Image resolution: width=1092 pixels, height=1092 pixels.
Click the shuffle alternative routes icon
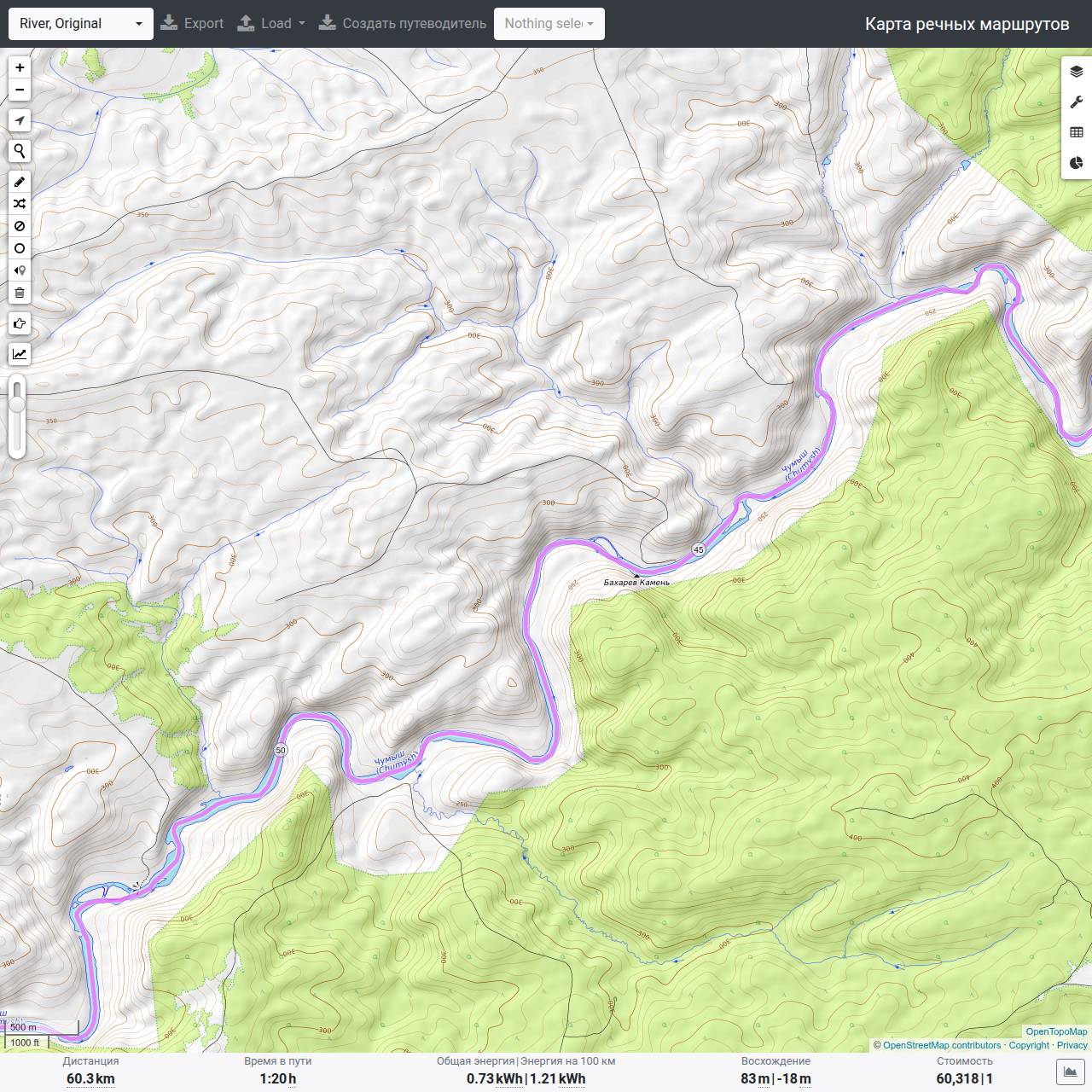pyautogui.click(x=20, y=204)
